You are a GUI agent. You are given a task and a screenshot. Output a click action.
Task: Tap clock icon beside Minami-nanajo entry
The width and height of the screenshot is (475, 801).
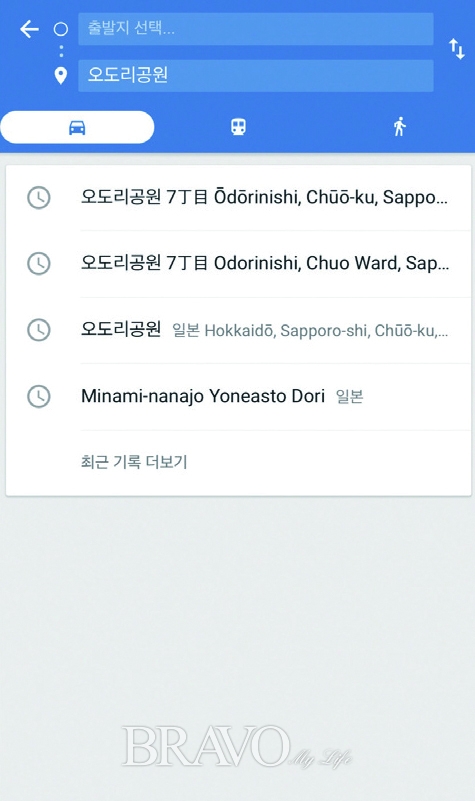38,396
